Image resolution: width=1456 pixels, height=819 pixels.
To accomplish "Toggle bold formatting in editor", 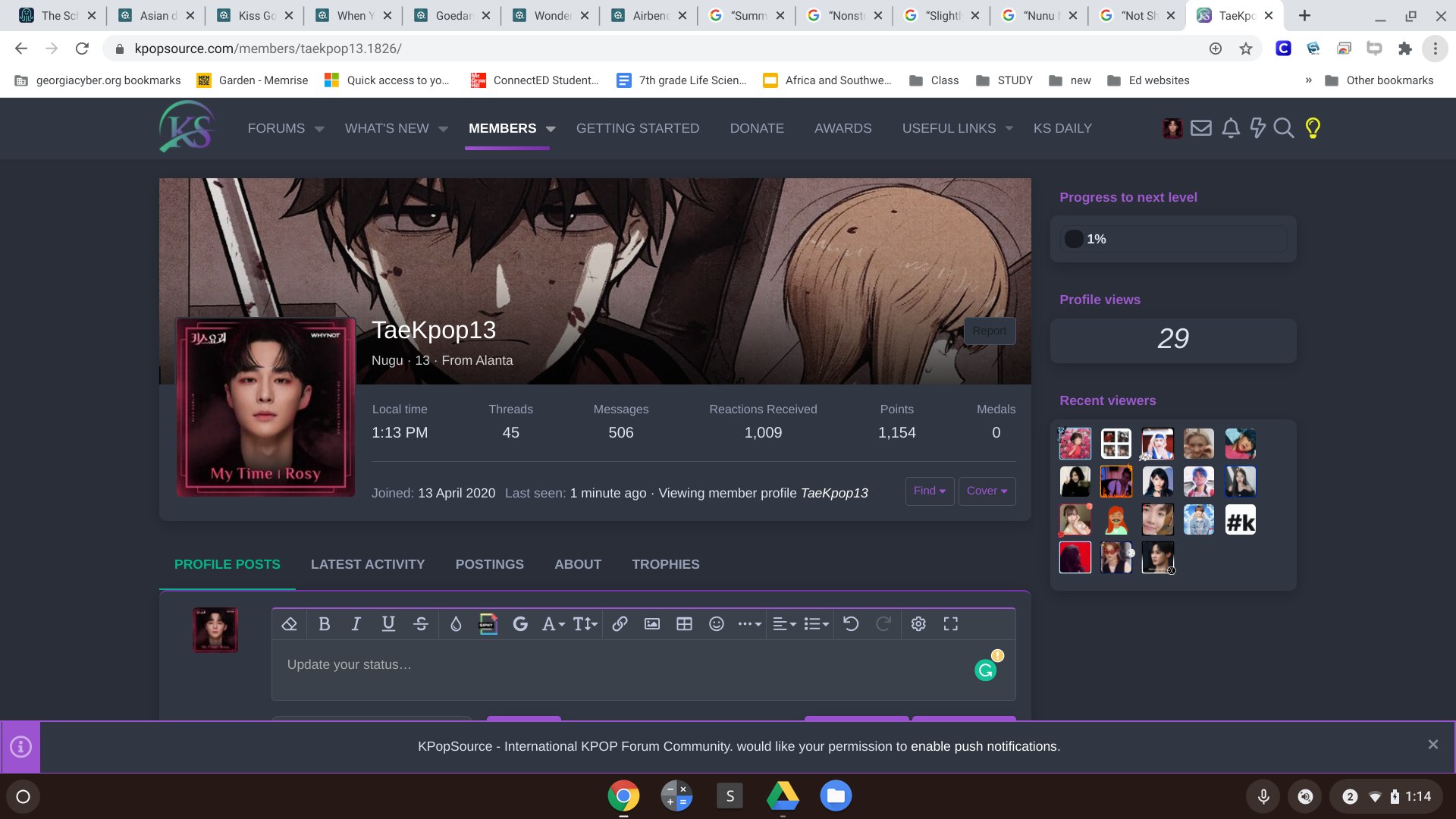I will point(324,624).
